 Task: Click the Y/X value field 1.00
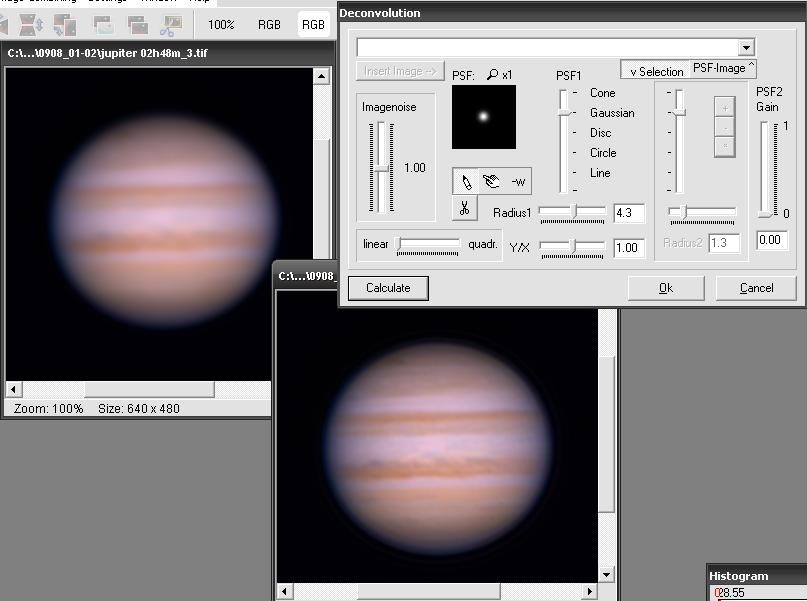pos(629,248)
